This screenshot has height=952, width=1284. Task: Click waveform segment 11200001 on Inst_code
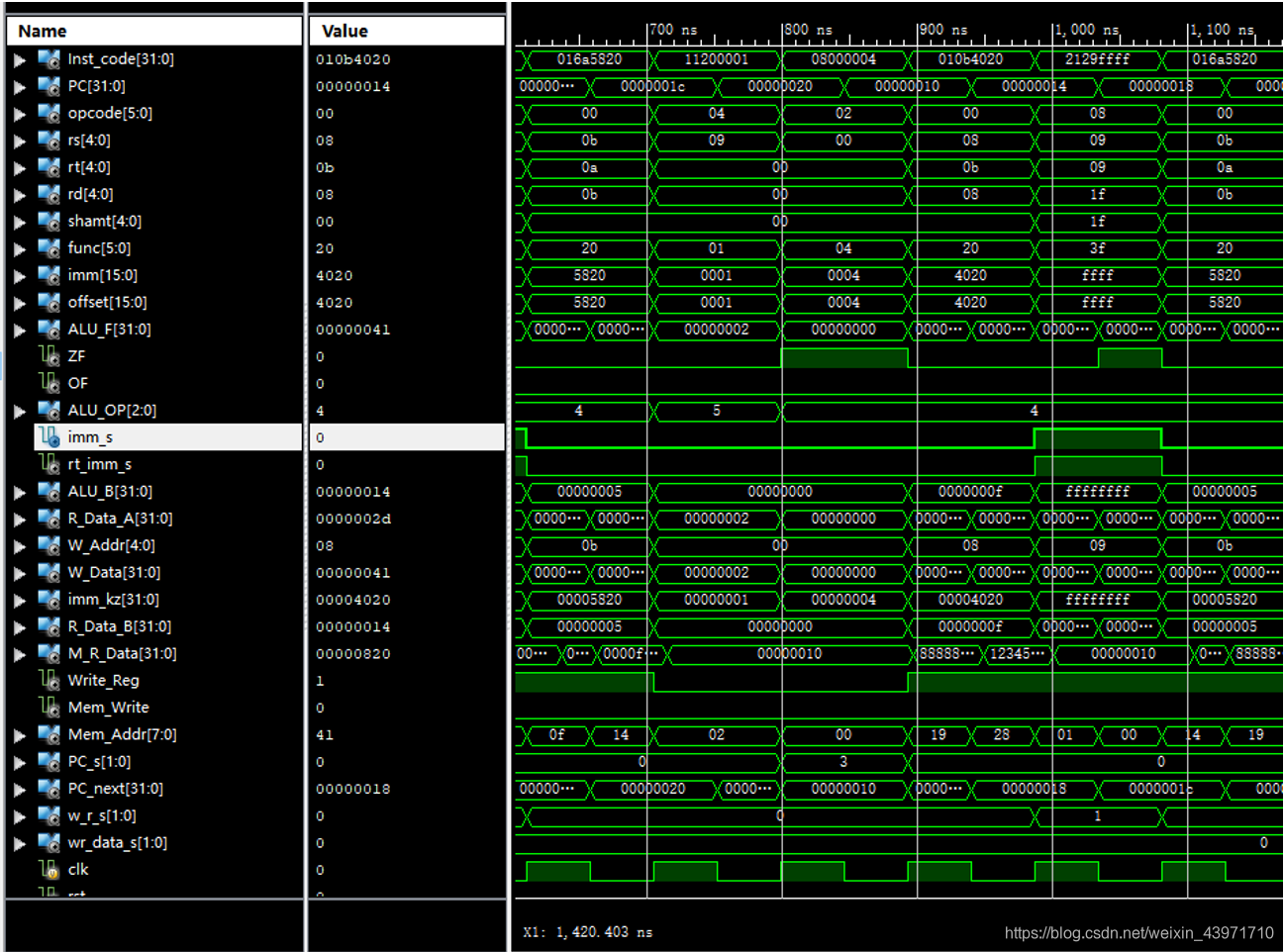click(x=717, y=59)
